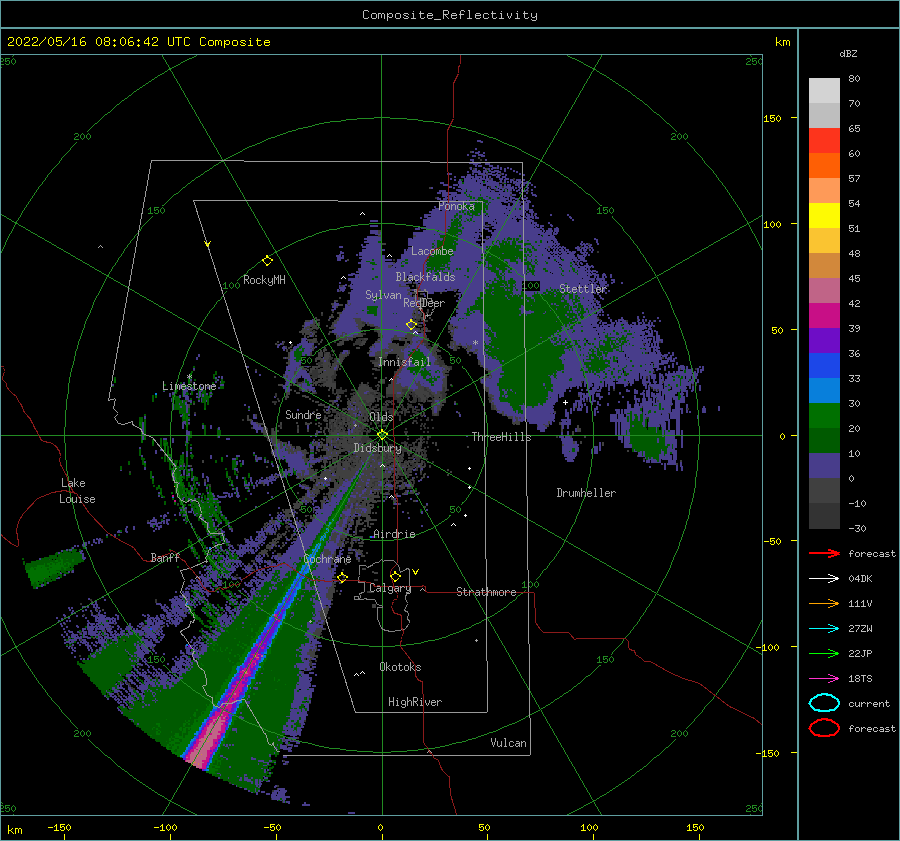
Task: Click the ThreeHills town label
Action: tap(501, 437)
